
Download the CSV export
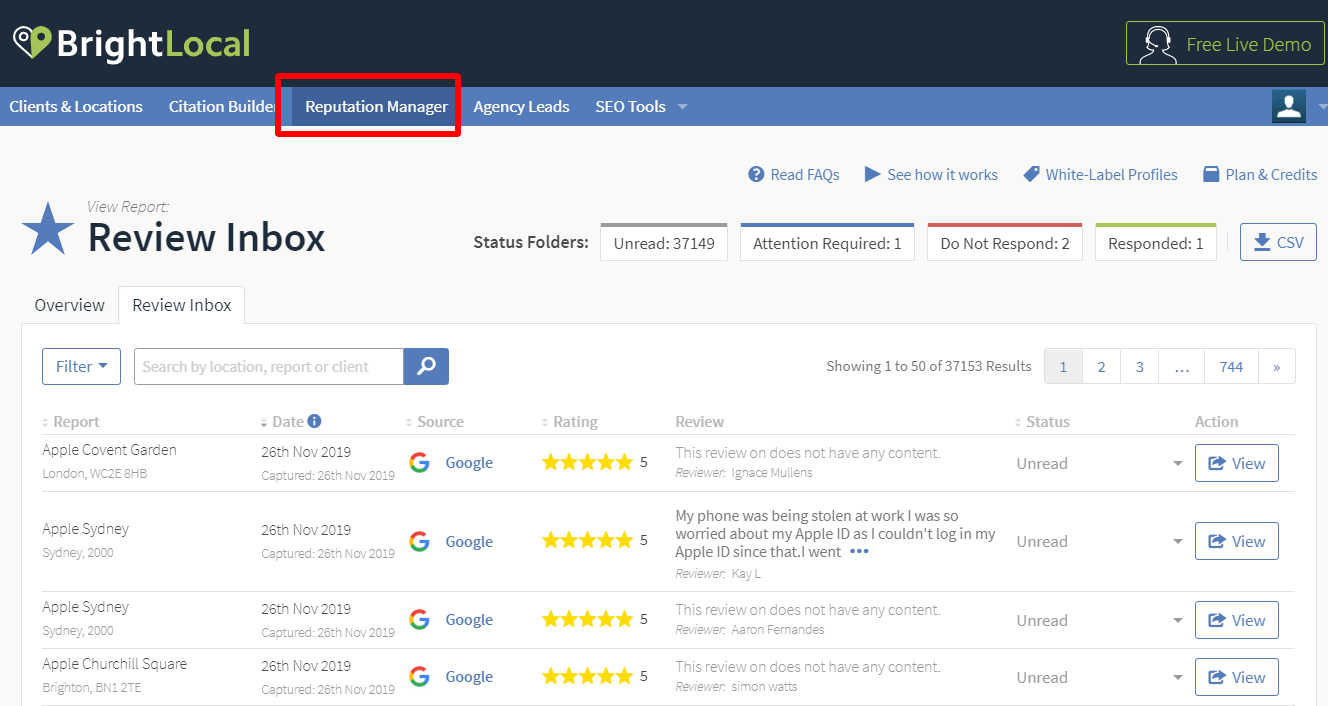click(1278, 242)
